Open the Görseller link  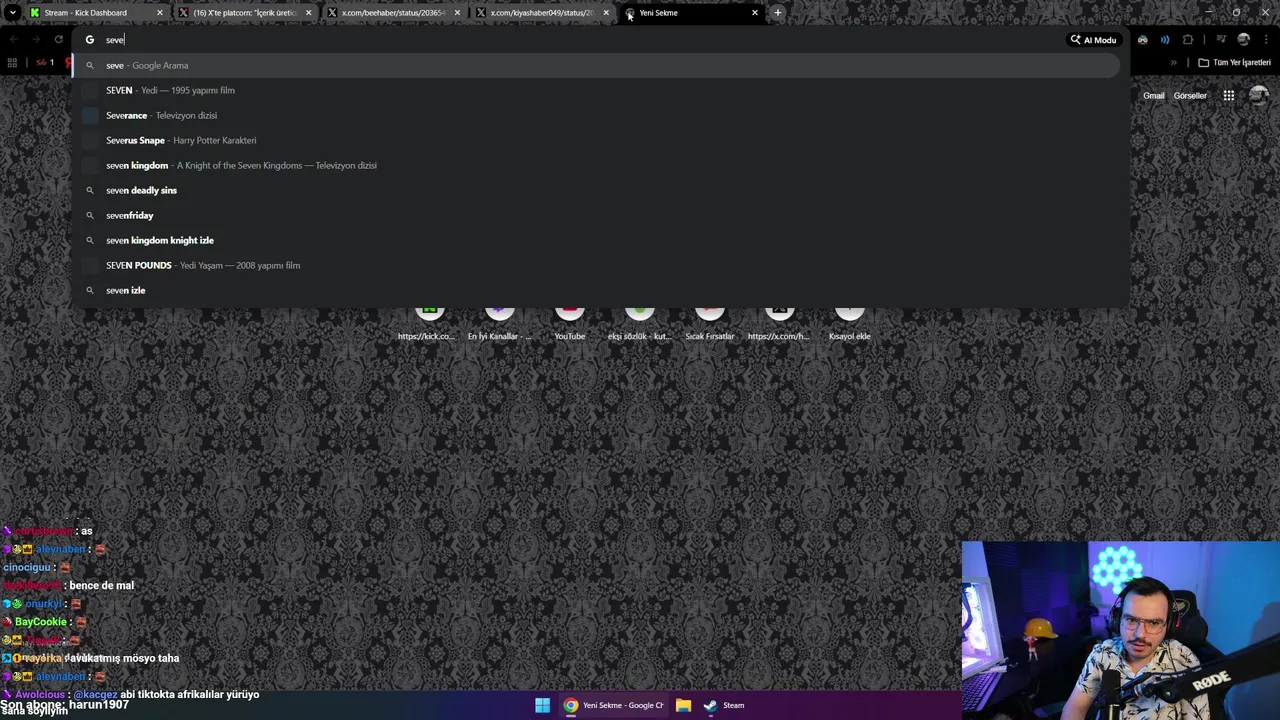(x=1190, y=96)
